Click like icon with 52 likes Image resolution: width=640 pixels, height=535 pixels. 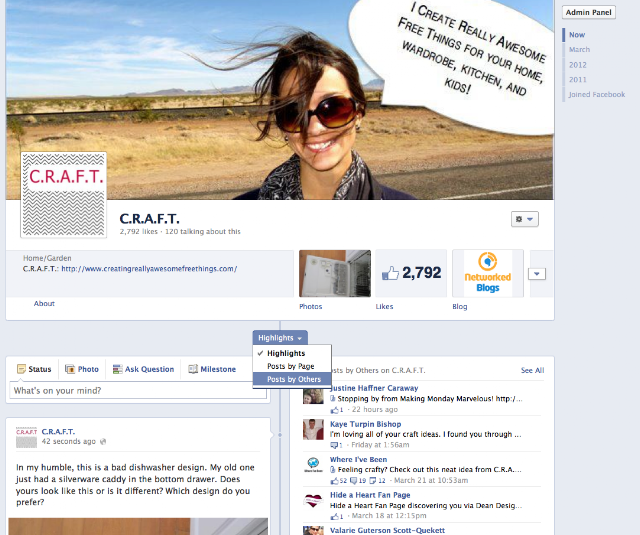(x=335, y=481)
